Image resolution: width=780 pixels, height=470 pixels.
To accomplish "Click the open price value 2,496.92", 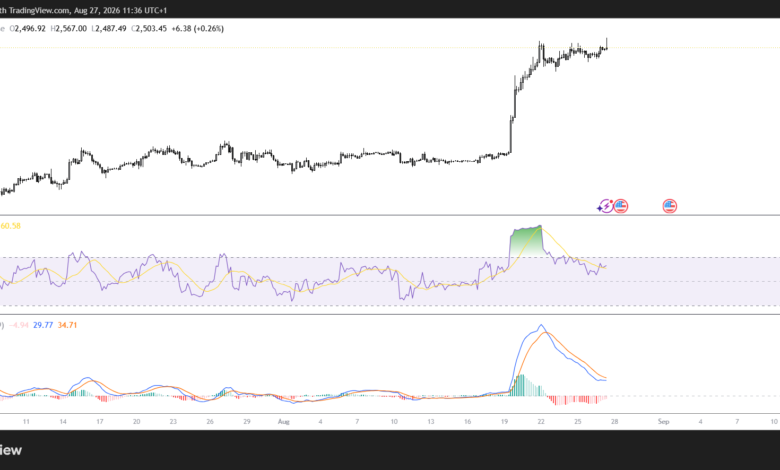I will 28,29.
